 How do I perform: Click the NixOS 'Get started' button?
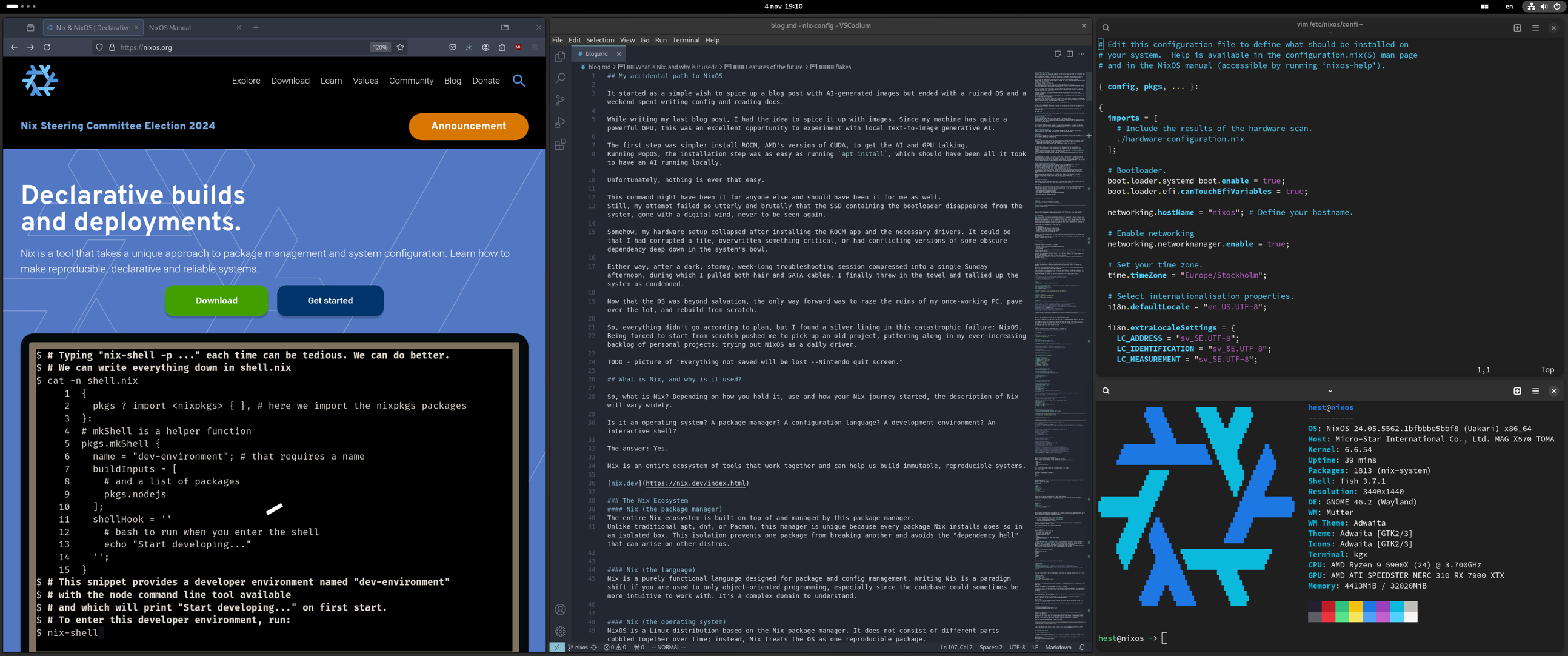[x=329, y=300]
